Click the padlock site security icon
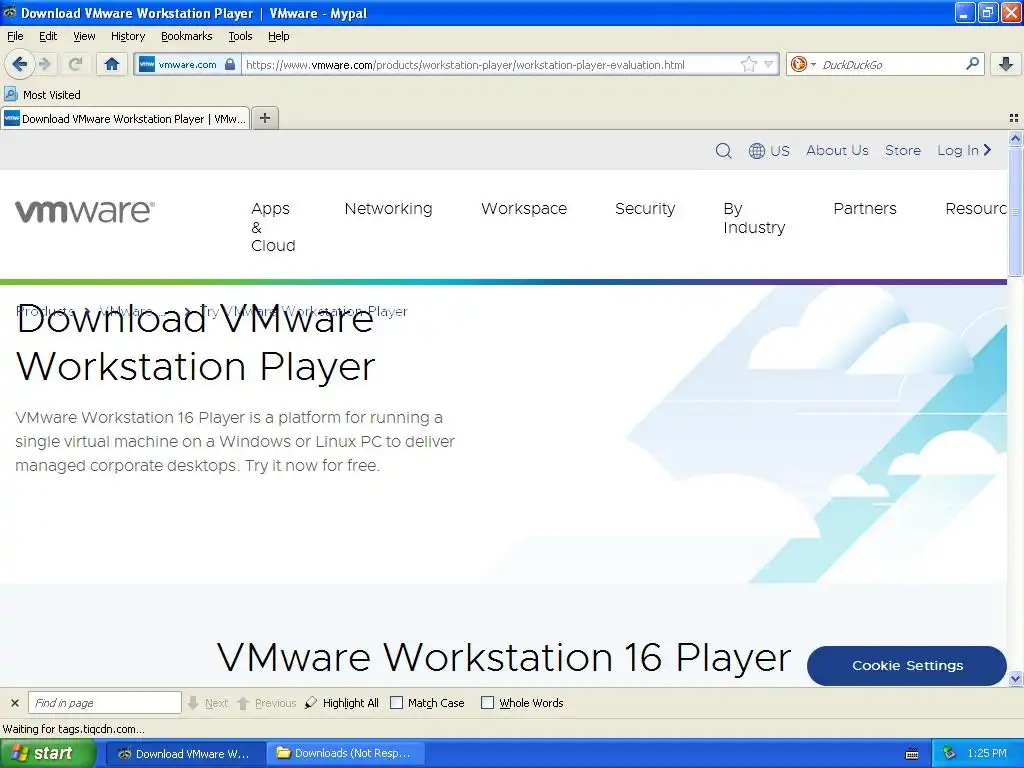The width and height of the screenshot is (1024, 768). (230, 64)
